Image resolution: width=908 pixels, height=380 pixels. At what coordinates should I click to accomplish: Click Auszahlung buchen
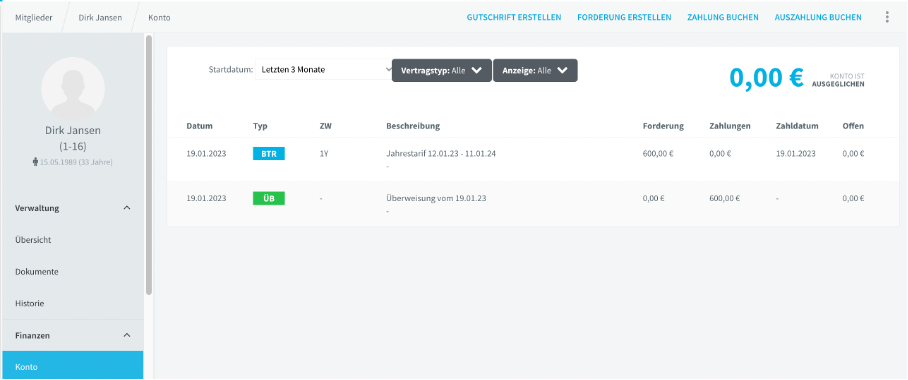(x=818, y=17)
